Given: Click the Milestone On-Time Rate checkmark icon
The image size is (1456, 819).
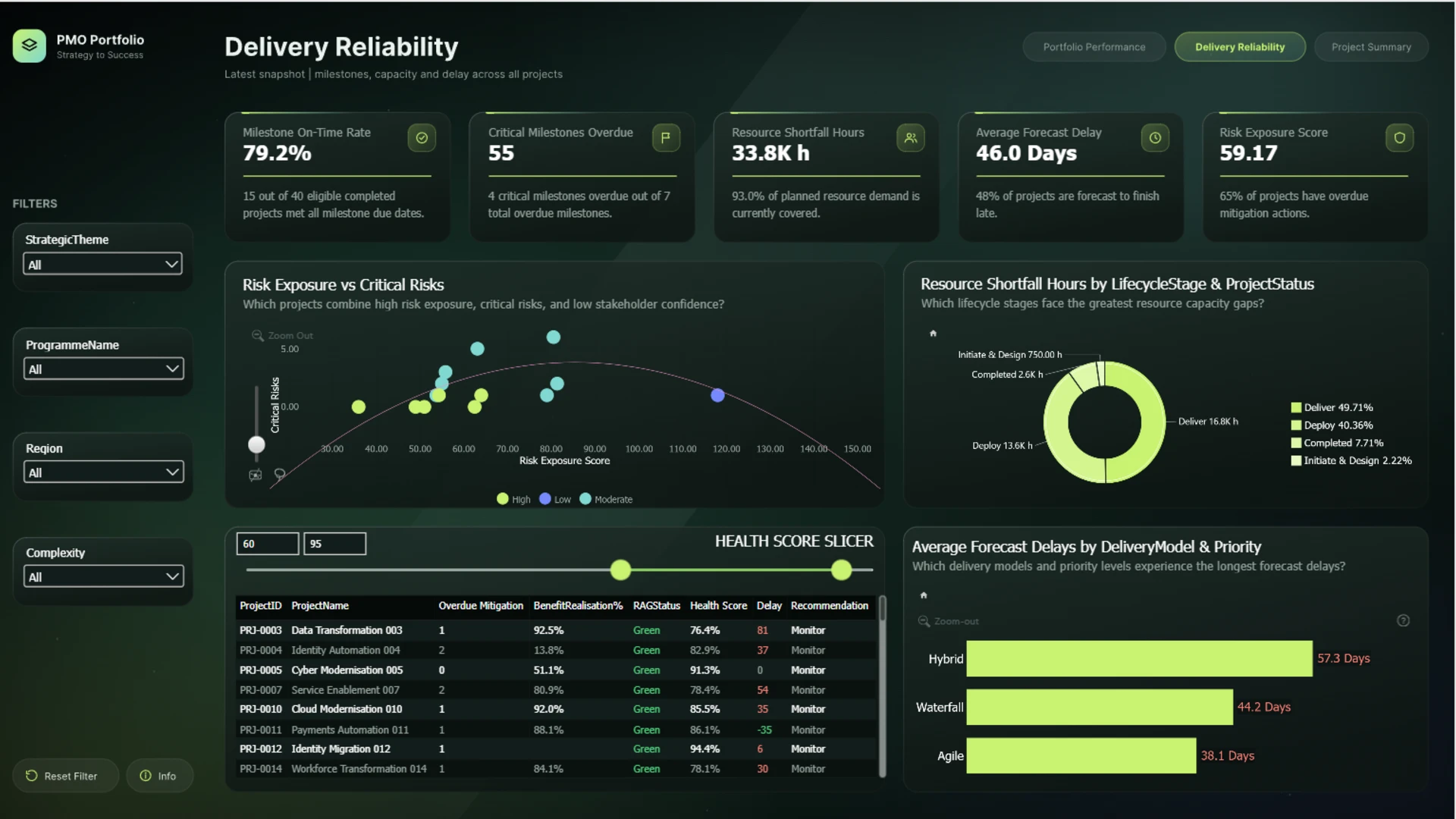Looking at the screenshot, I should coord(422,138).
